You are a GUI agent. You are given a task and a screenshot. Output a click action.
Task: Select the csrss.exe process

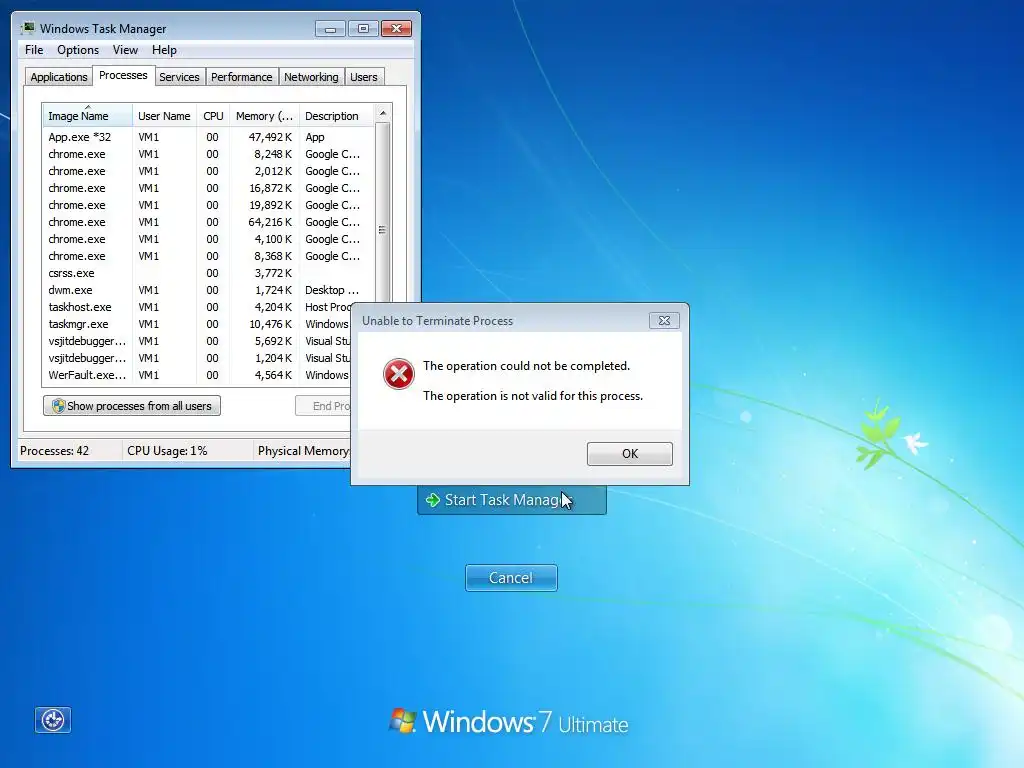208,273
